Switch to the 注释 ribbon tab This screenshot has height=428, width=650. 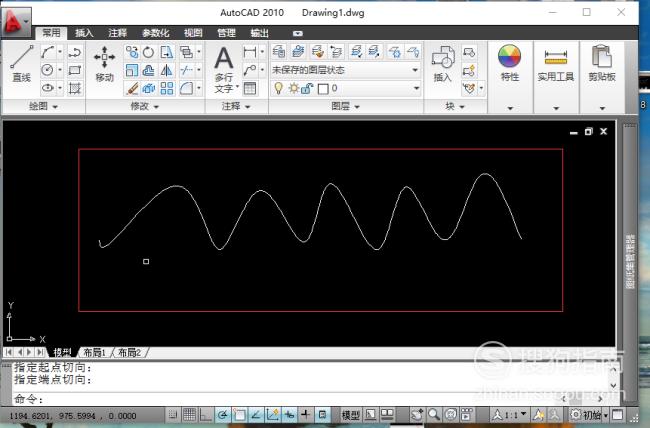click(118, 33)
